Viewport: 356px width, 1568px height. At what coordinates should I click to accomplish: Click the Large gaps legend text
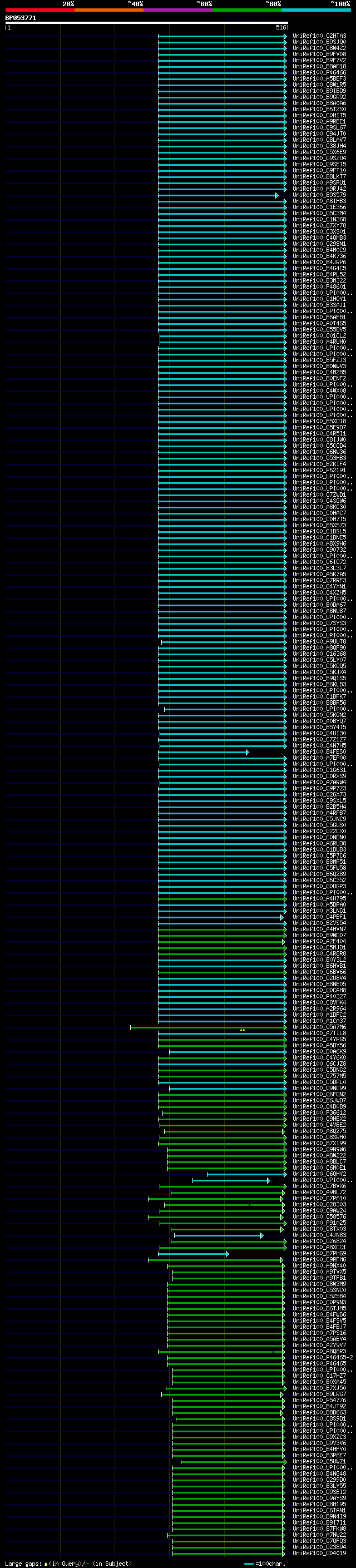click(68, 1563)
